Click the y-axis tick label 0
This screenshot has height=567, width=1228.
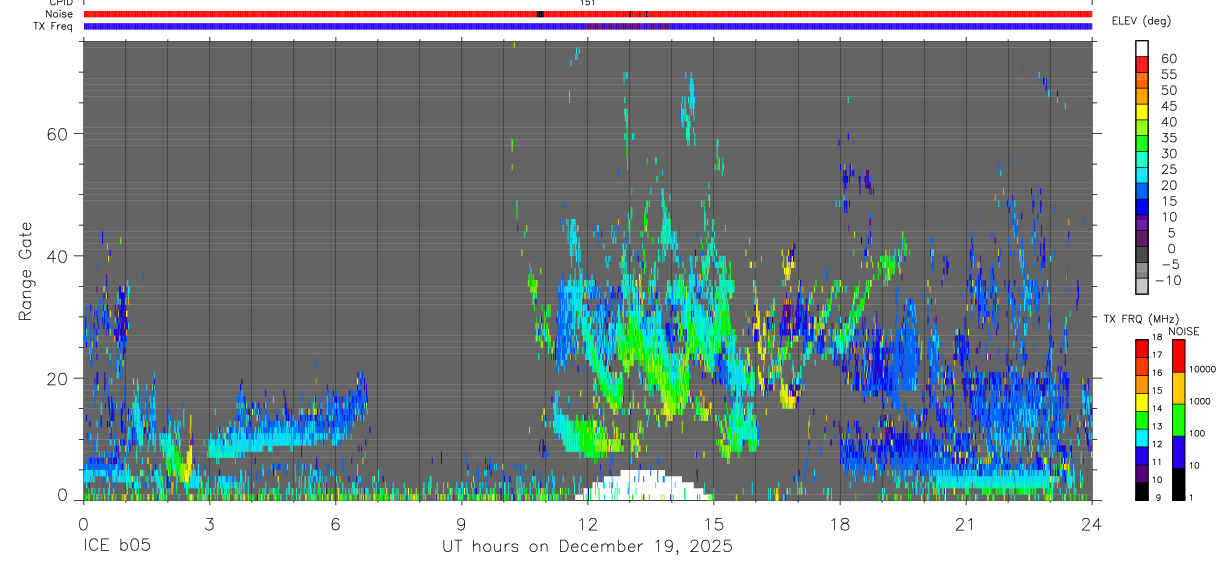pos(64,494)
